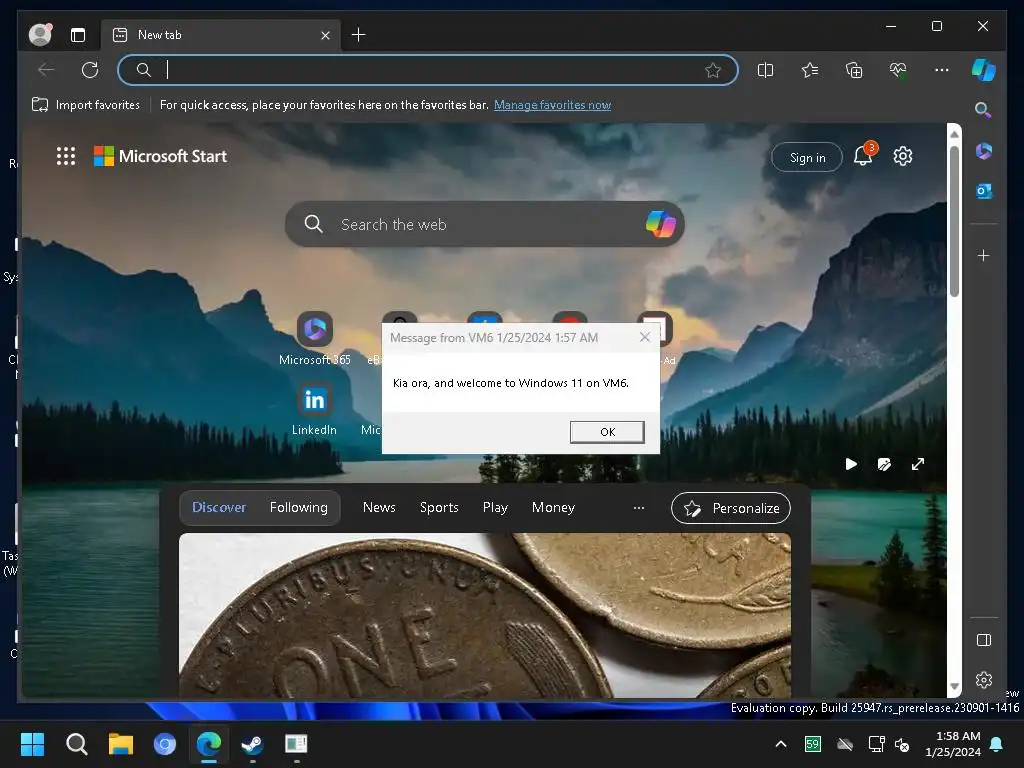Open taskbar Search

[76, 744]
